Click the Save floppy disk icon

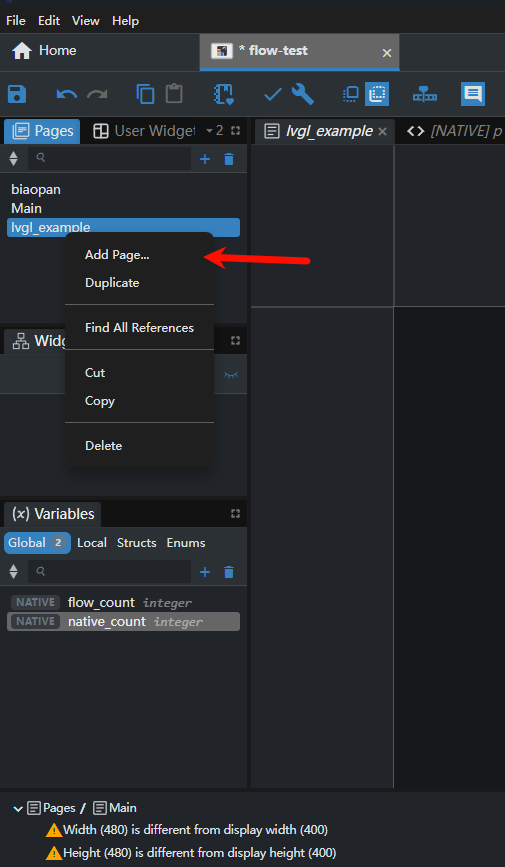17,94
